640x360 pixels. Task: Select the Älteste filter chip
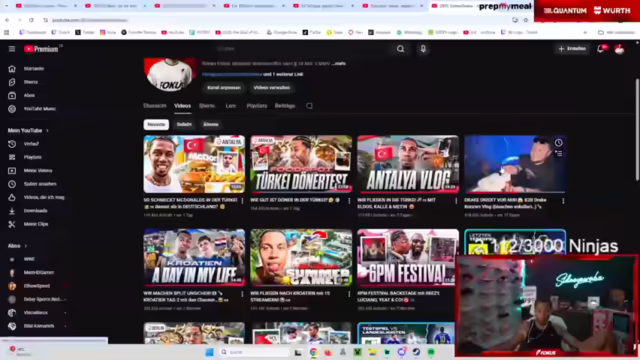pyautogui.click(x=211, y=124)
